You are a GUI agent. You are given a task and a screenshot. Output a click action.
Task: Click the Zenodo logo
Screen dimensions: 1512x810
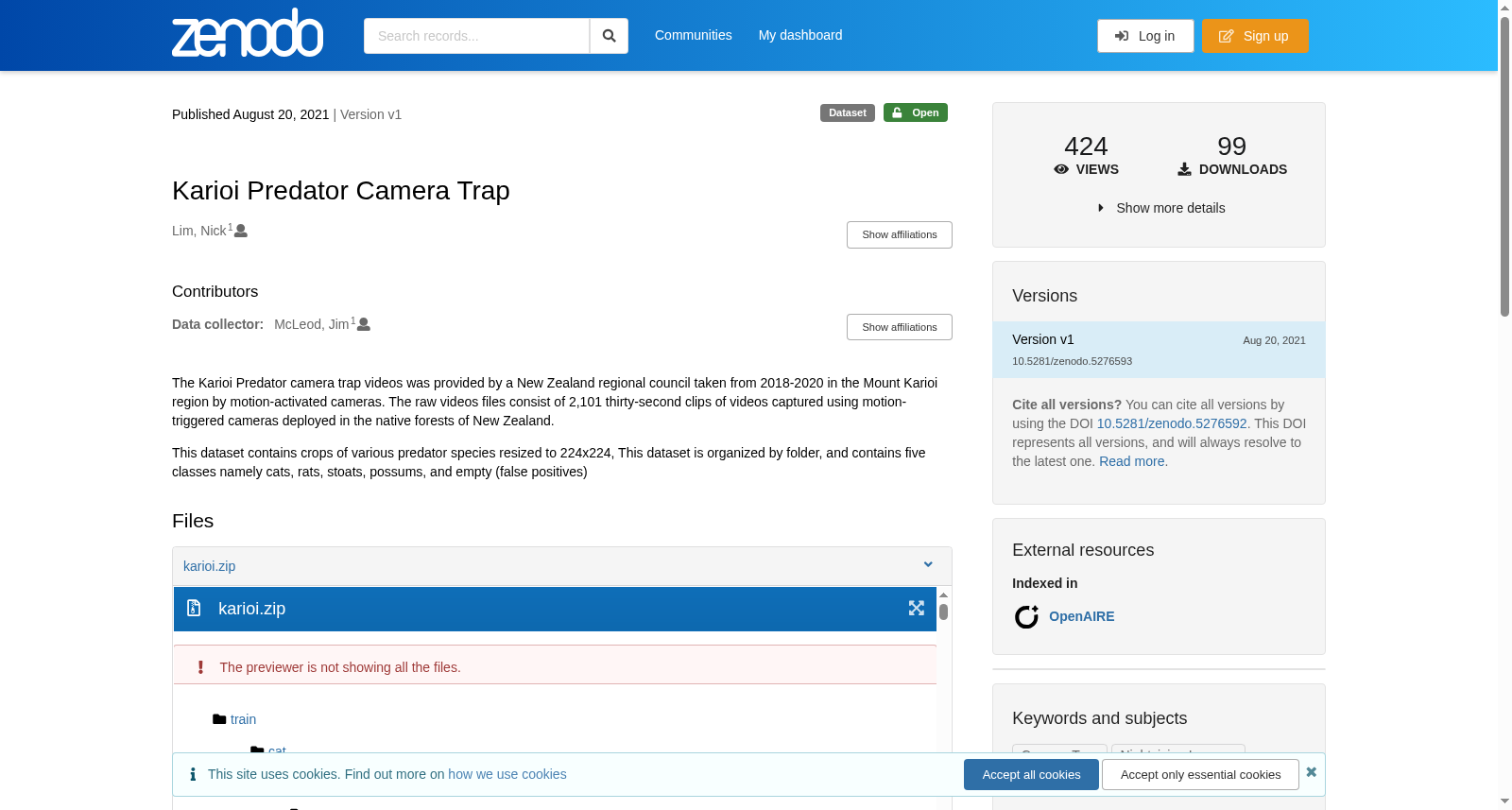[248, 33]
